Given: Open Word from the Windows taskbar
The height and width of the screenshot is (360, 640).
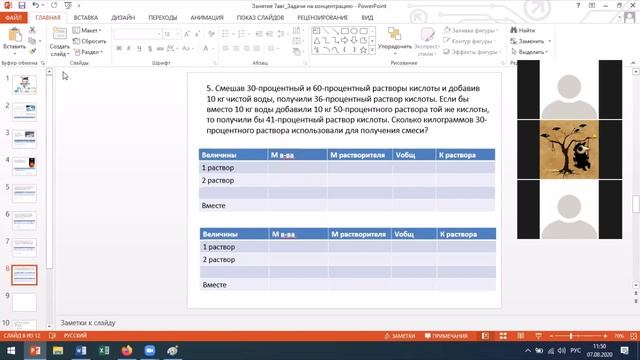Looking at the screenshot, I should click(x=81, y=351).
